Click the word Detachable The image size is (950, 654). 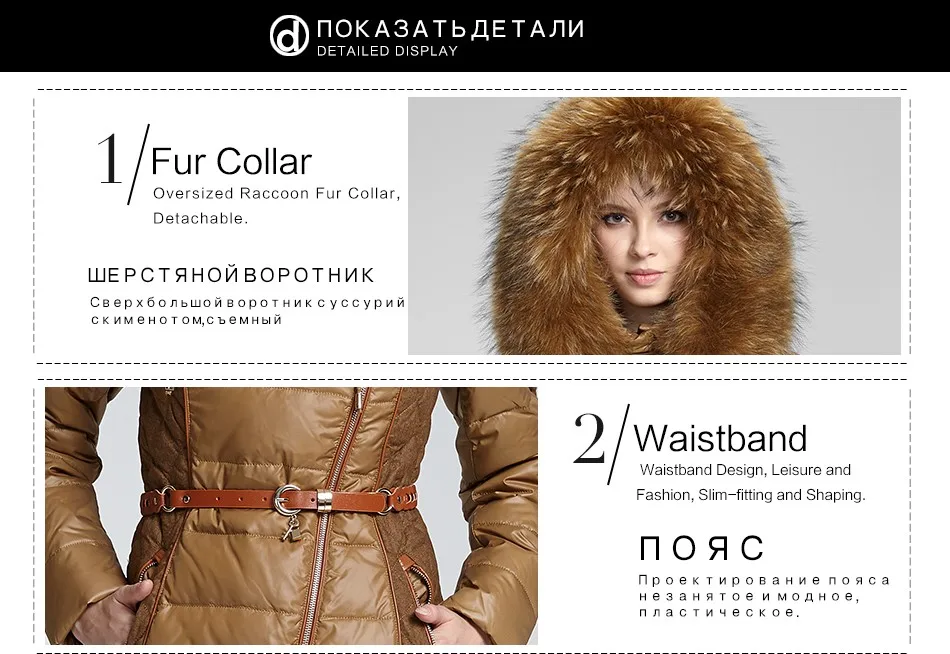pos(200,218)
